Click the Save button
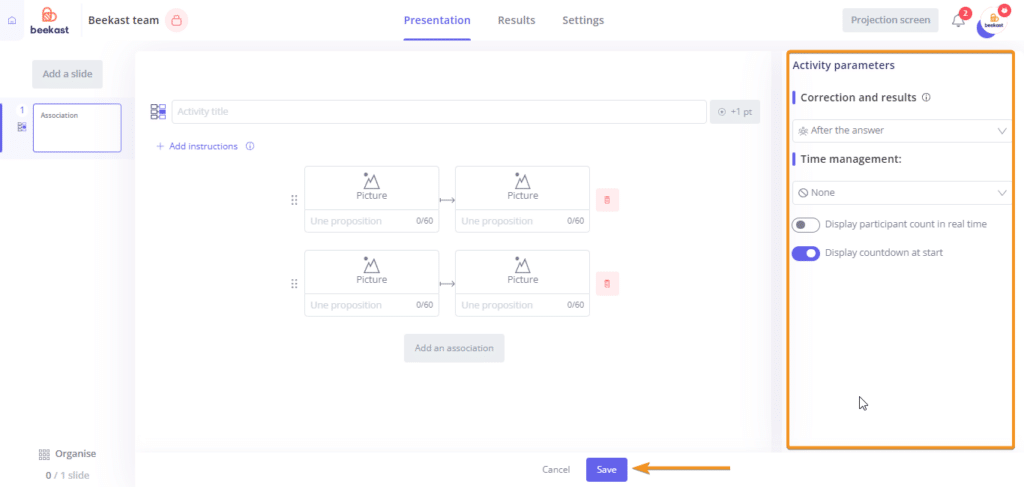1024x487 pixels. [607, 469]
